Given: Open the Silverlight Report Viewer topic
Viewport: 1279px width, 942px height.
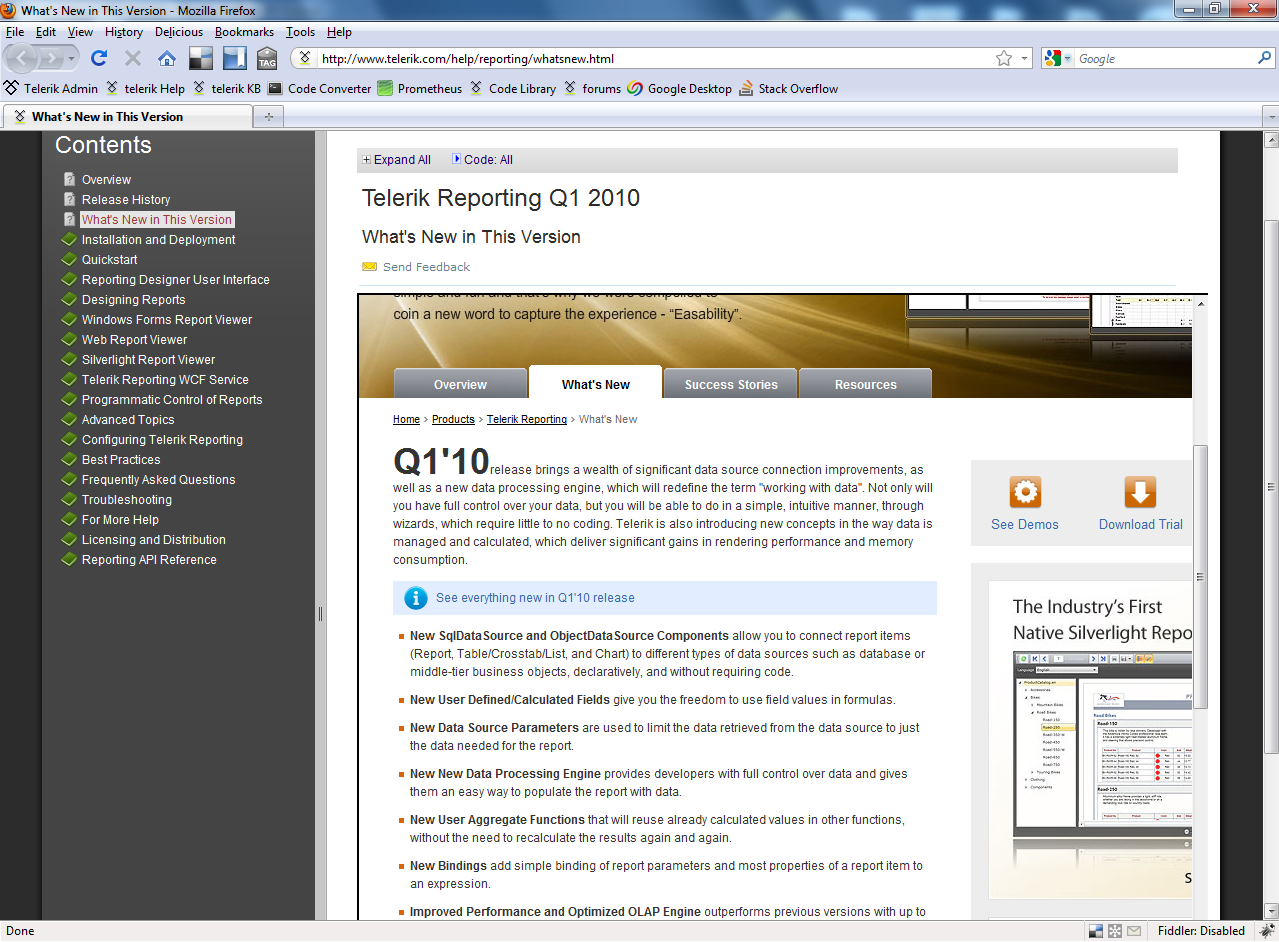Looking at the screenshot, I should pyautogui.click(x=148, y=360).
